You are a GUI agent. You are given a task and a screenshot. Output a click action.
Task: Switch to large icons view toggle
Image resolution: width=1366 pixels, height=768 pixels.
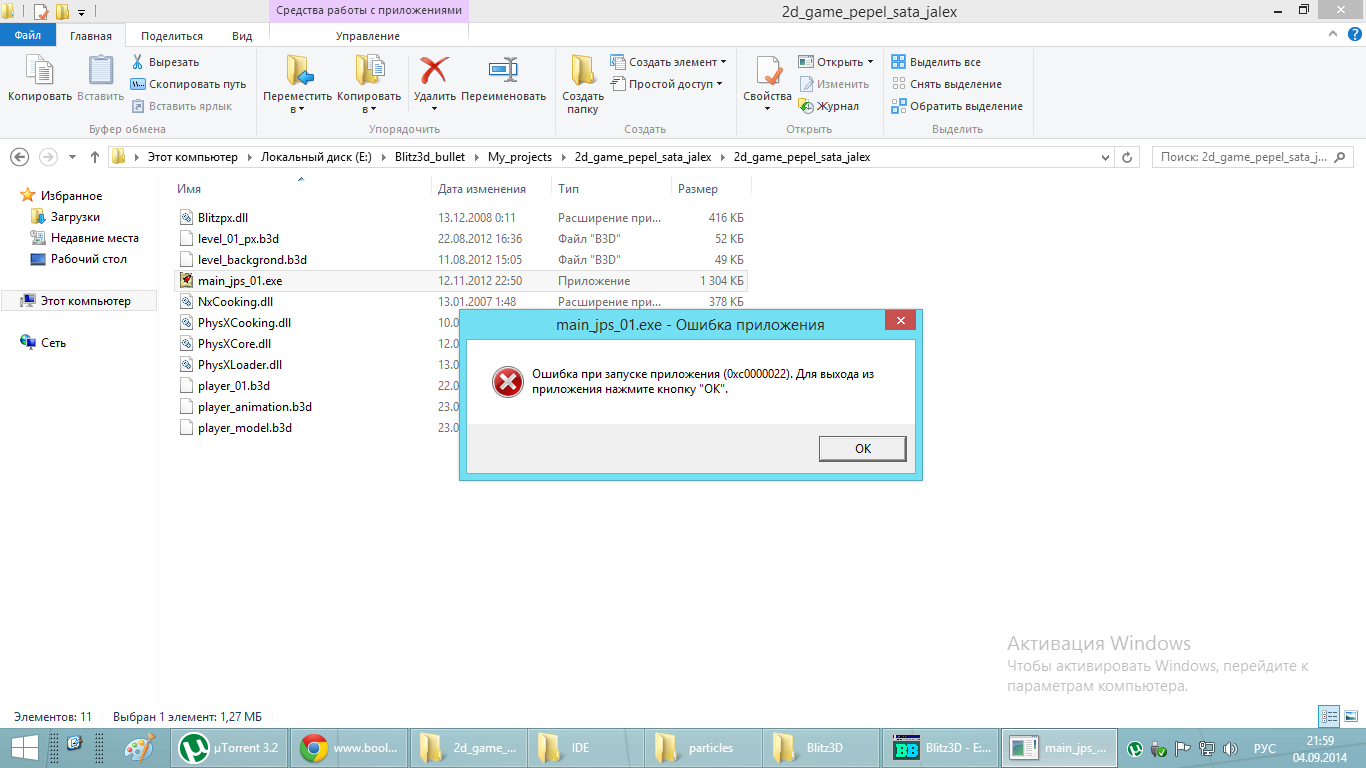pos(1350,716)
